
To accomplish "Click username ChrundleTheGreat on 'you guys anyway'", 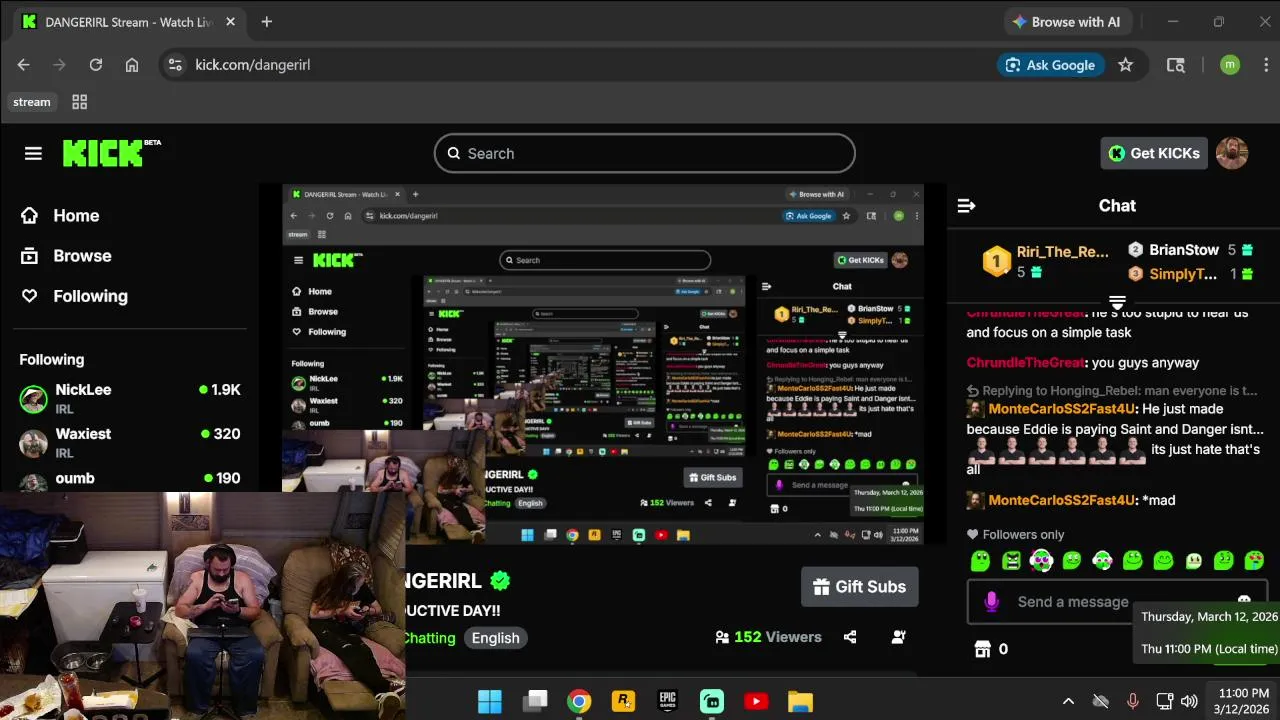I will coord(1026,363).
